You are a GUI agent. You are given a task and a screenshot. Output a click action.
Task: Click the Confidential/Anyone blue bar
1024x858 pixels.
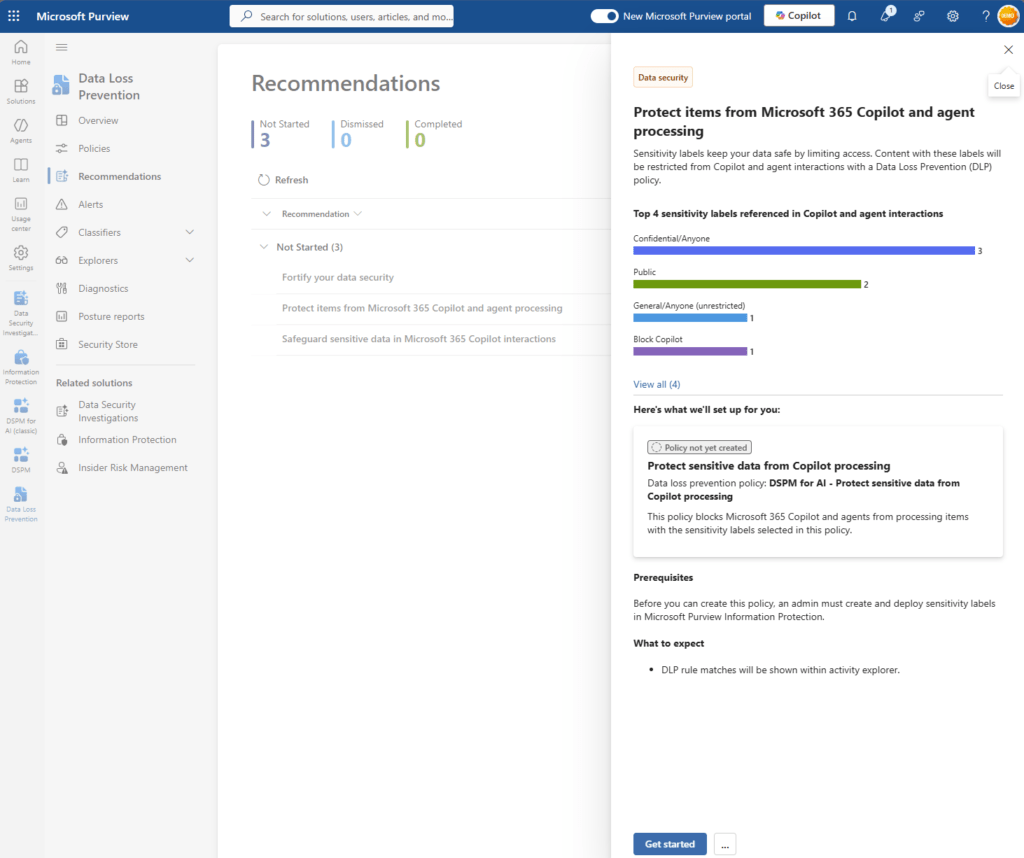(804, 251)
